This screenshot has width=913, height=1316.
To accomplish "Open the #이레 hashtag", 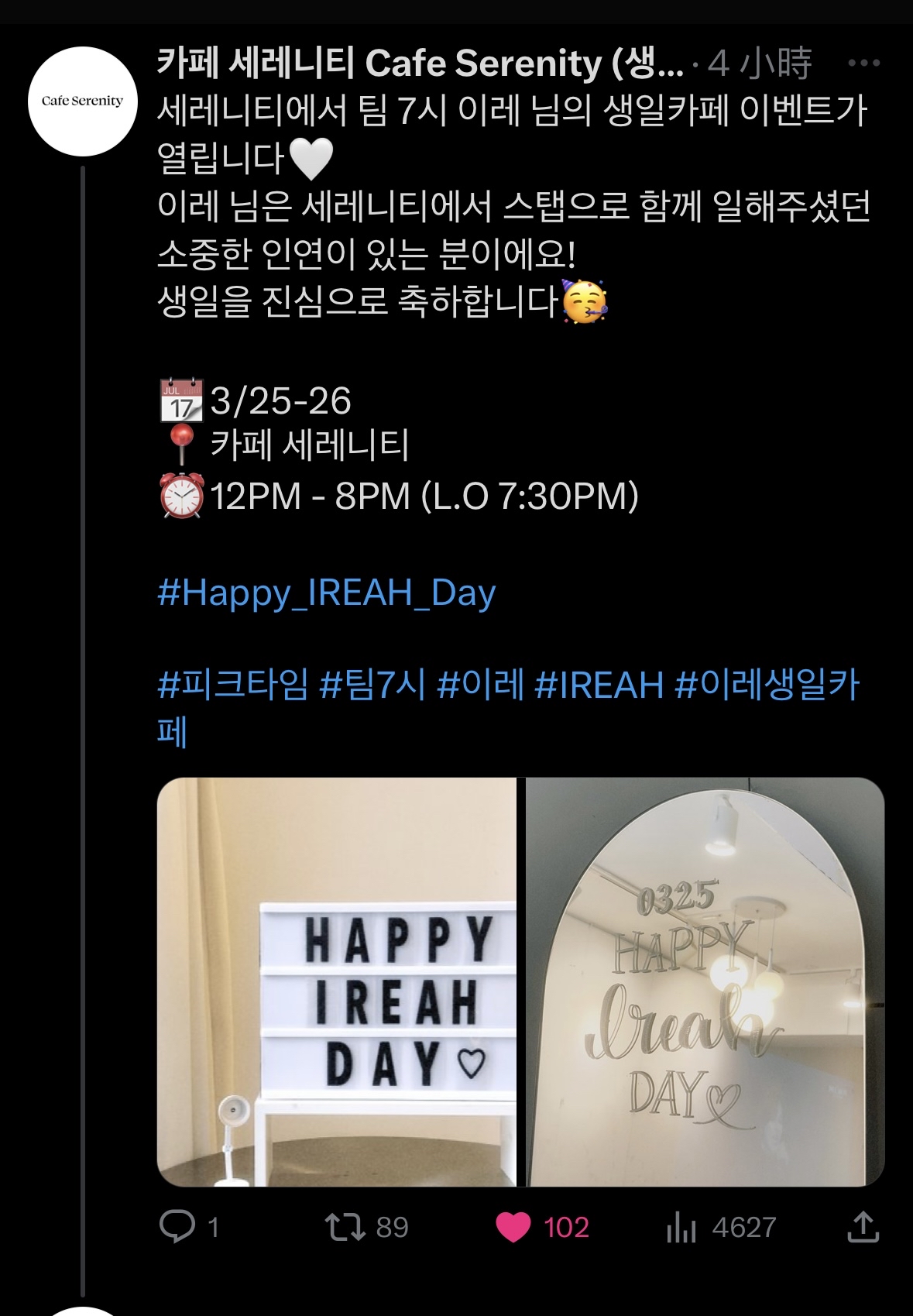I will [x=480, y=685].
